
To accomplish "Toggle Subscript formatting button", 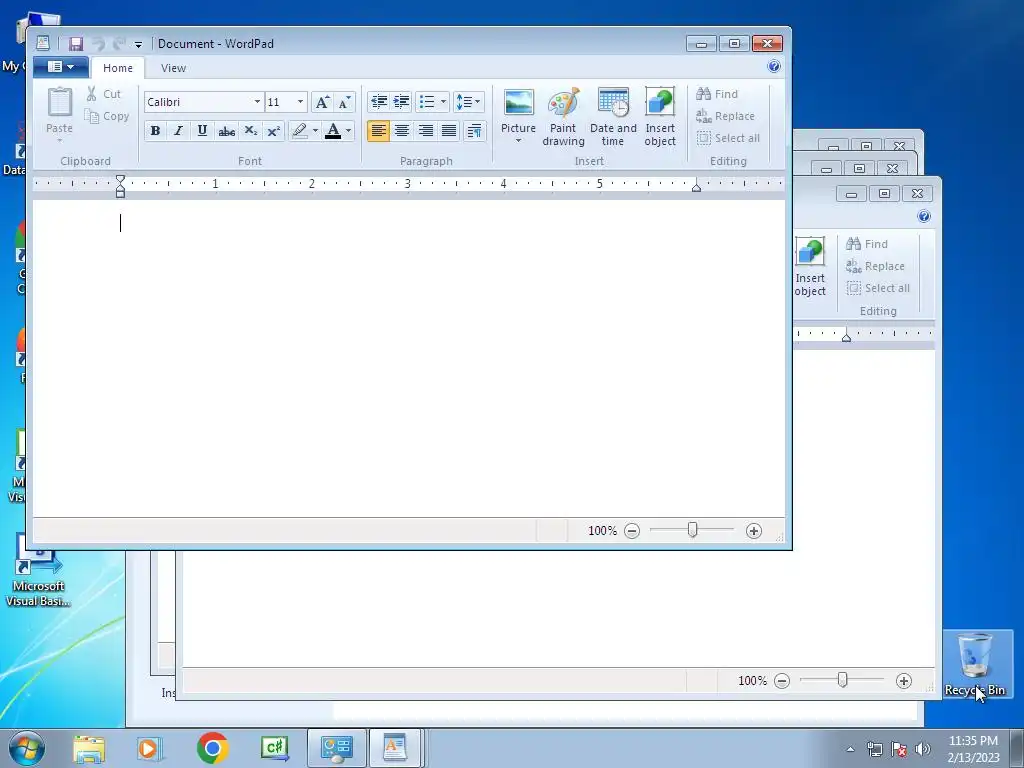I will pyautogui.click(x=250, y=131).
